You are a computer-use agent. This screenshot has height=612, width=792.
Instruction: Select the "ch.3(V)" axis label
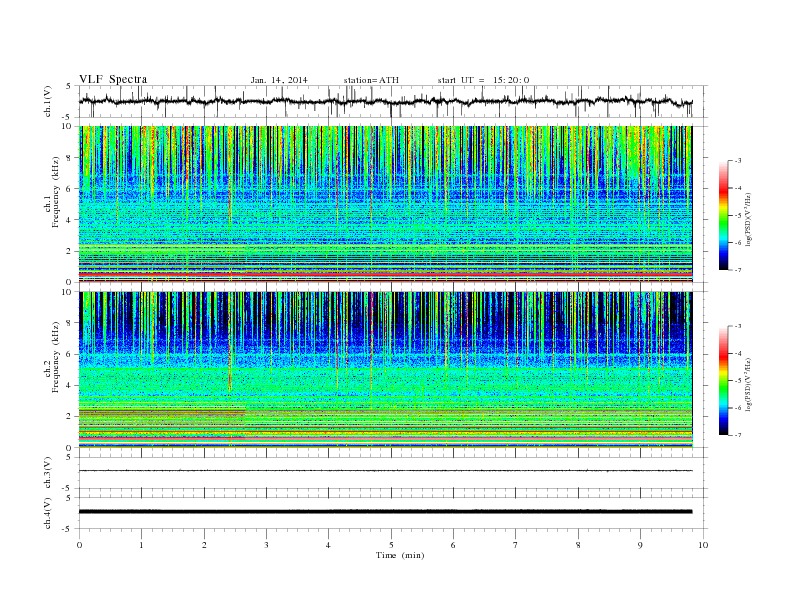click(48, 473)
